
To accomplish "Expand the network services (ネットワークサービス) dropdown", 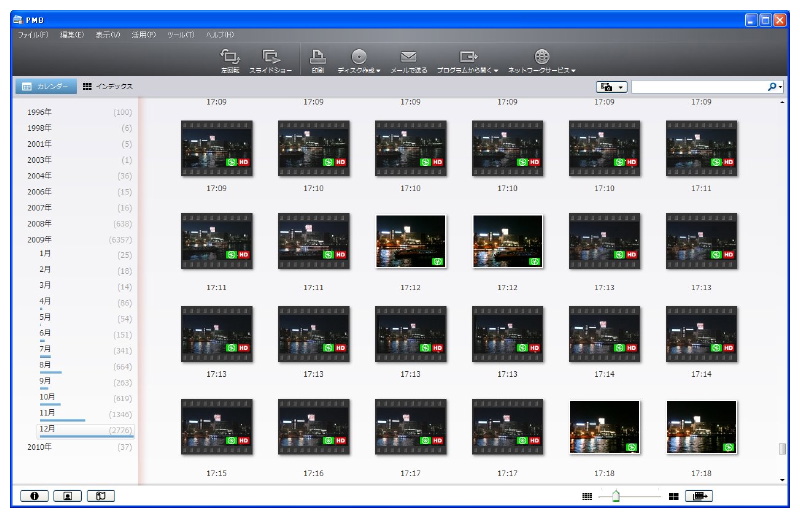I will click(541, 60).
